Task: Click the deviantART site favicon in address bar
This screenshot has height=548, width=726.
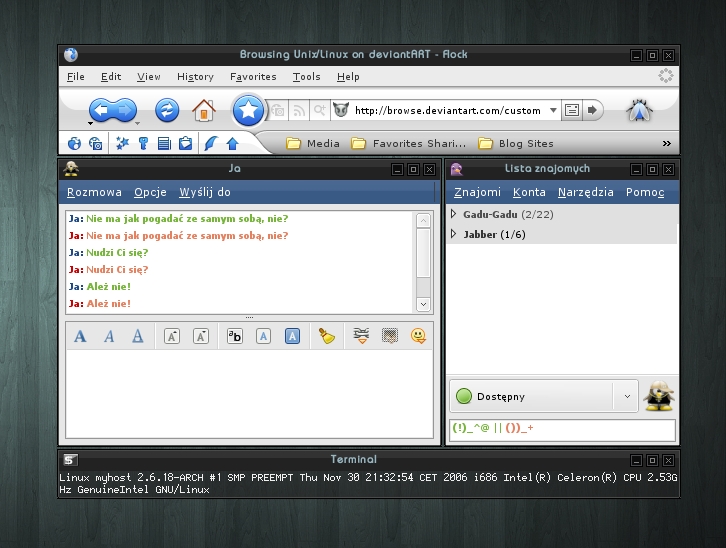Action: 341,110
